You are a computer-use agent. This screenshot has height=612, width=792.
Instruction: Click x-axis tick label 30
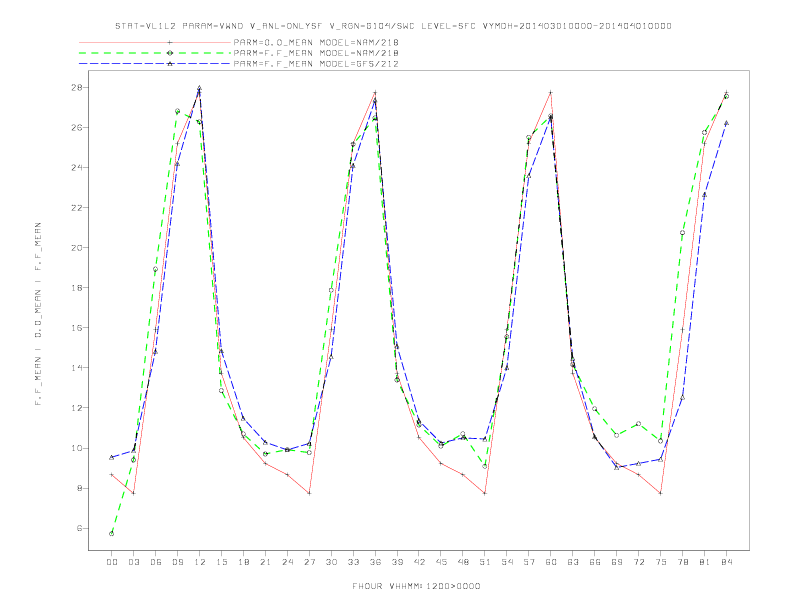(x=331, y=562)
